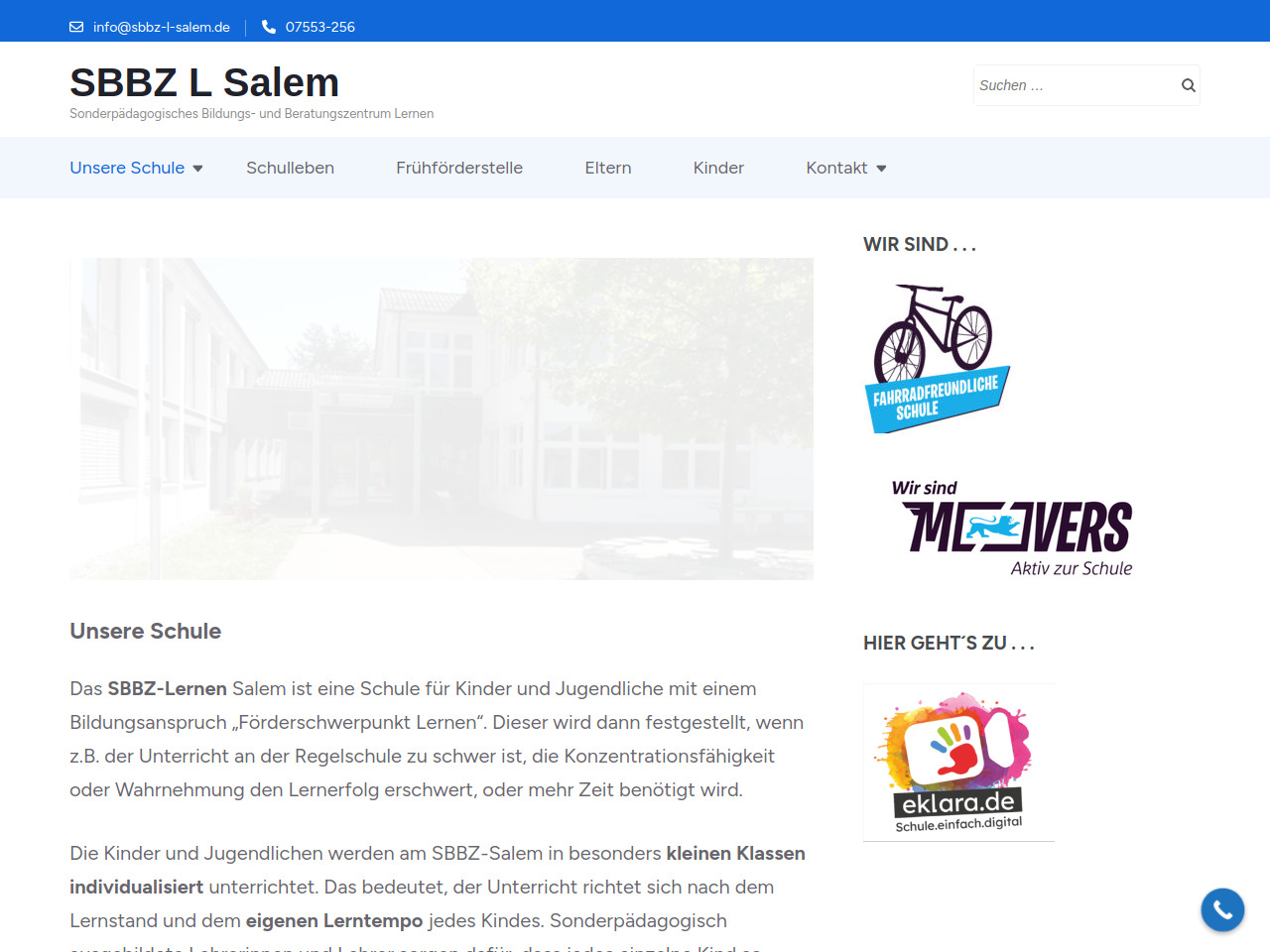1270x952 pixels.
Task: Expand the Kontakt menu arrow
Action: [x=881, y=169]
